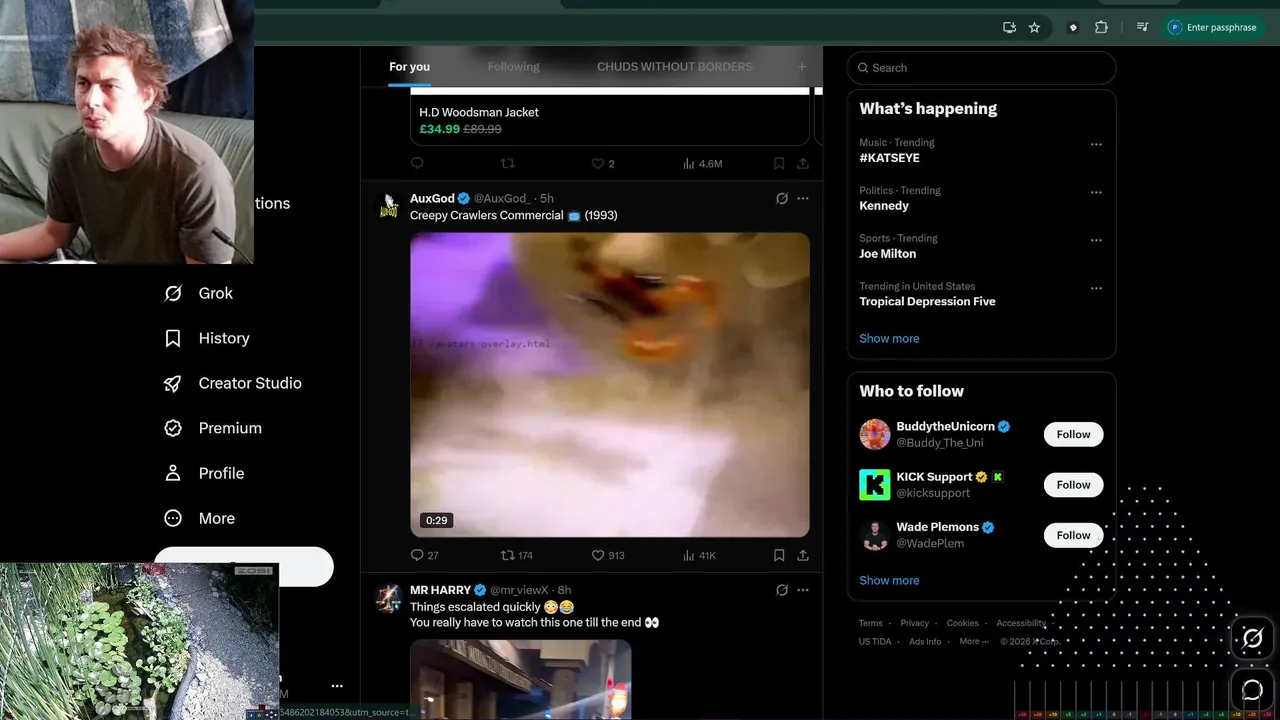This screenshot has height=720, width=1280.
Task: Open the Terms footer link
Action: click(870, 623)
